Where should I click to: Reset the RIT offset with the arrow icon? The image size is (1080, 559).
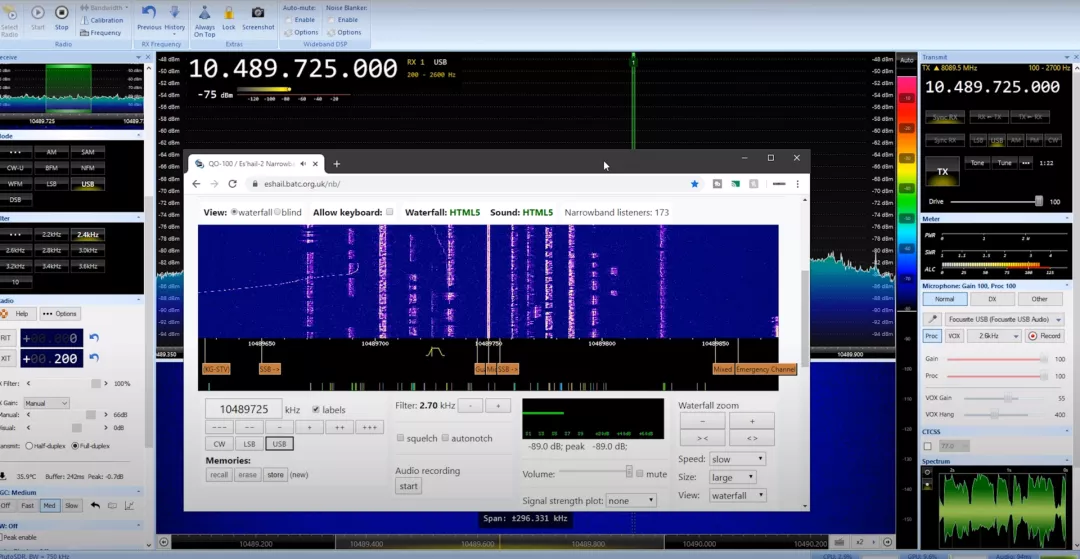tap(94, 337)
